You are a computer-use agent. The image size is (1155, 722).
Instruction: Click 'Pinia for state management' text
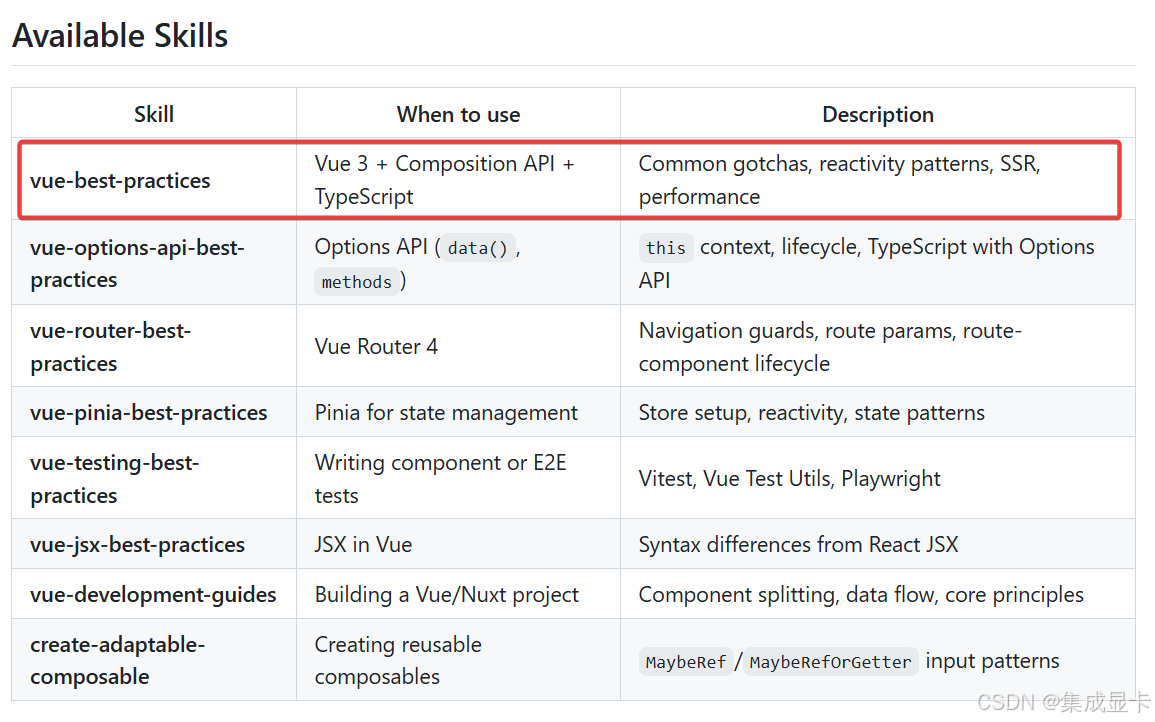446,413
